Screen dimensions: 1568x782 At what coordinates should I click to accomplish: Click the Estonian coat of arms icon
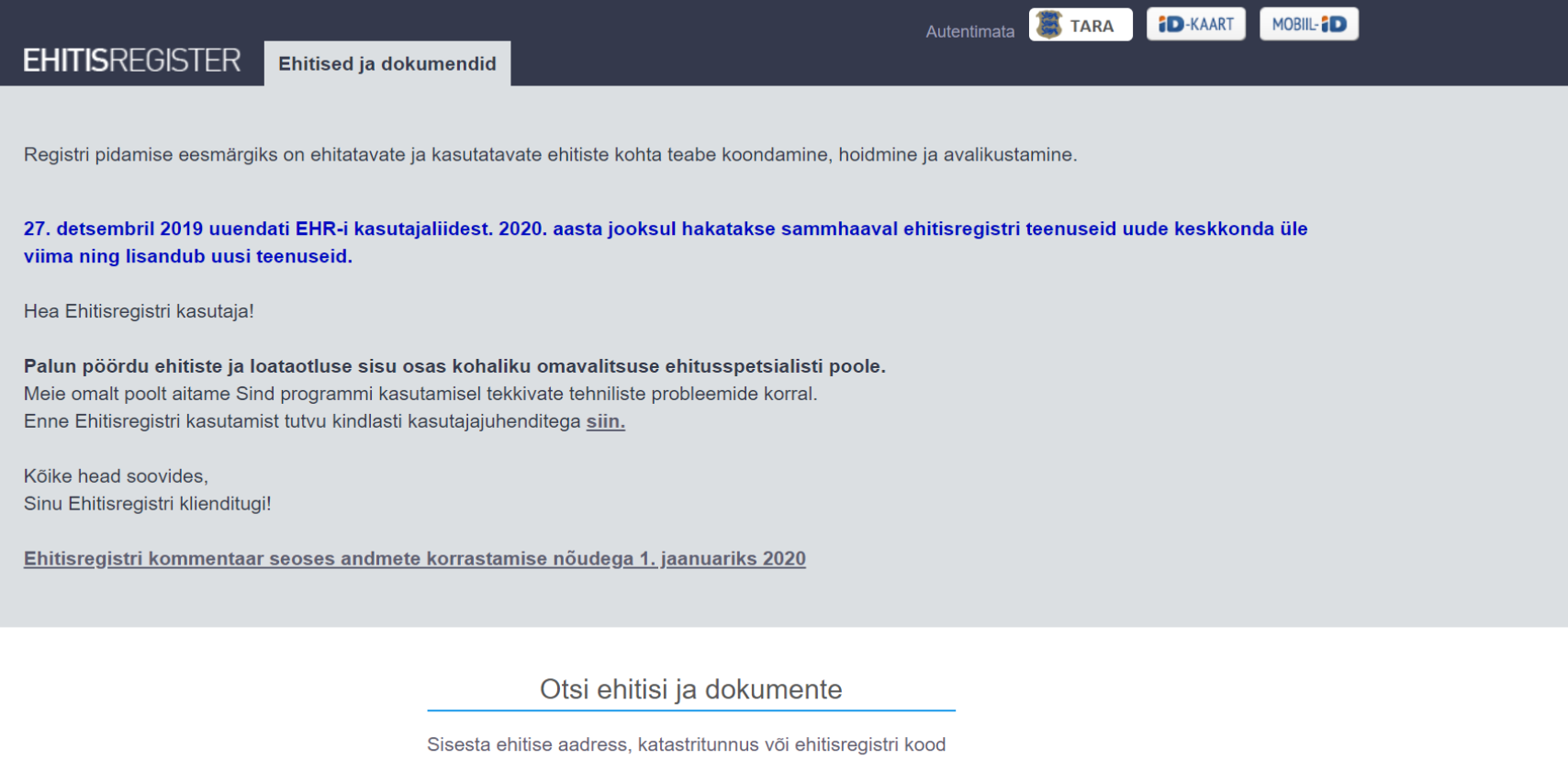click(1048, 25)
